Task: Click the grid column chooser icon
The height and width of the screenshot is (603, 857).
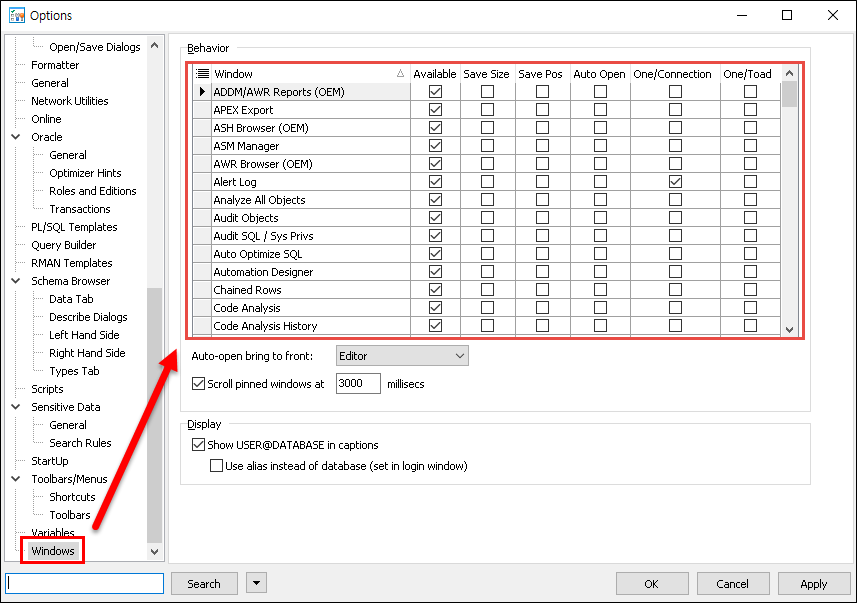Action: point(202,73)
